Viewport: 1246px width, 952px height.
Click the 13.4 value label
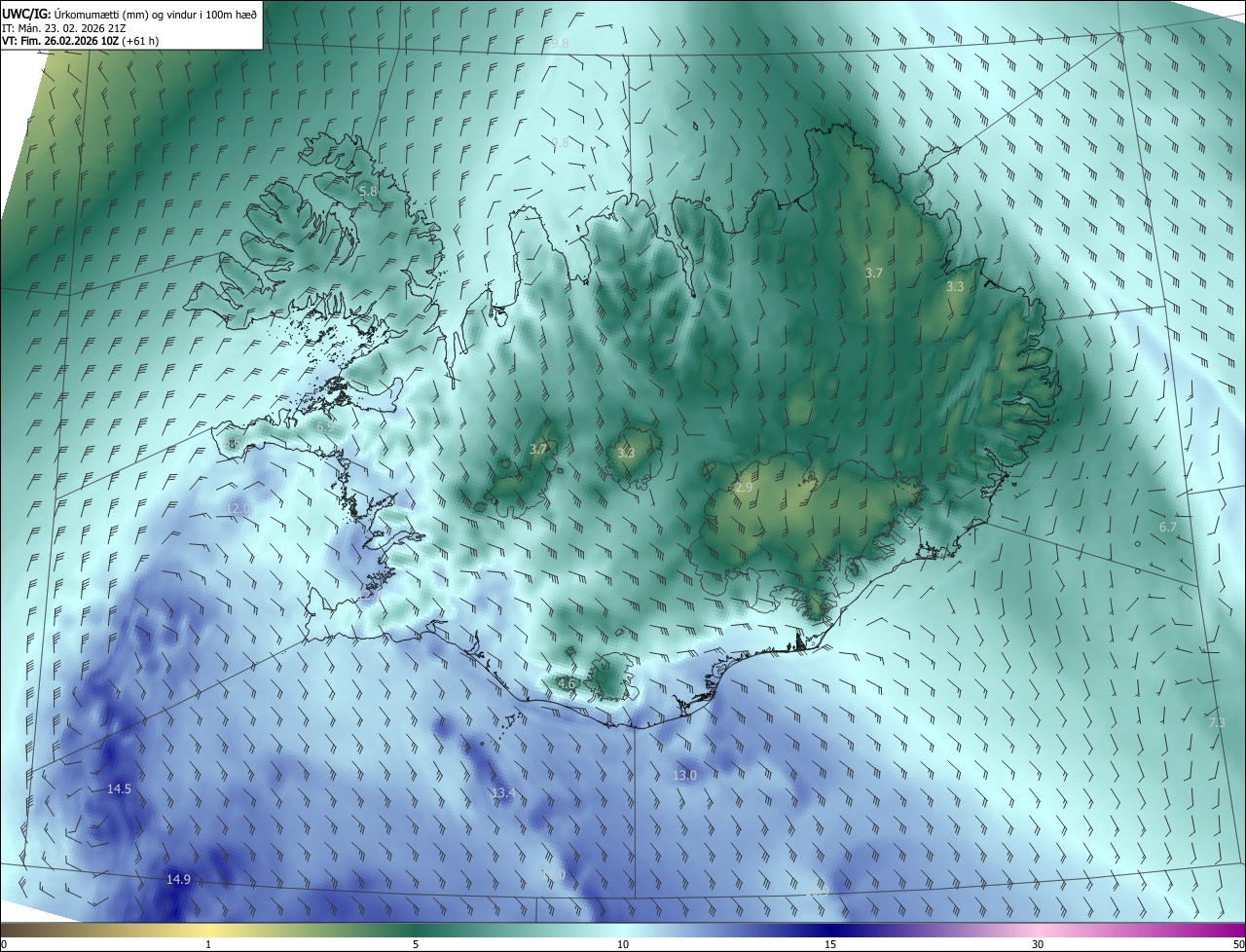point(502,793)
